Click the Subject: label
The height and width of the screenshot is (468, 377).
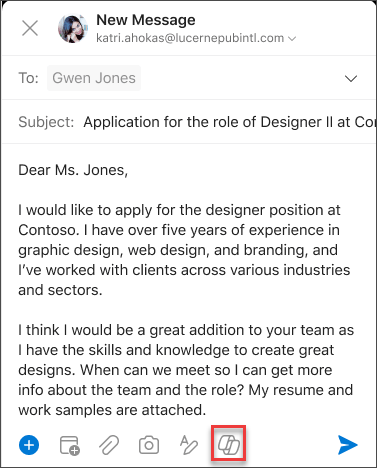46,122
